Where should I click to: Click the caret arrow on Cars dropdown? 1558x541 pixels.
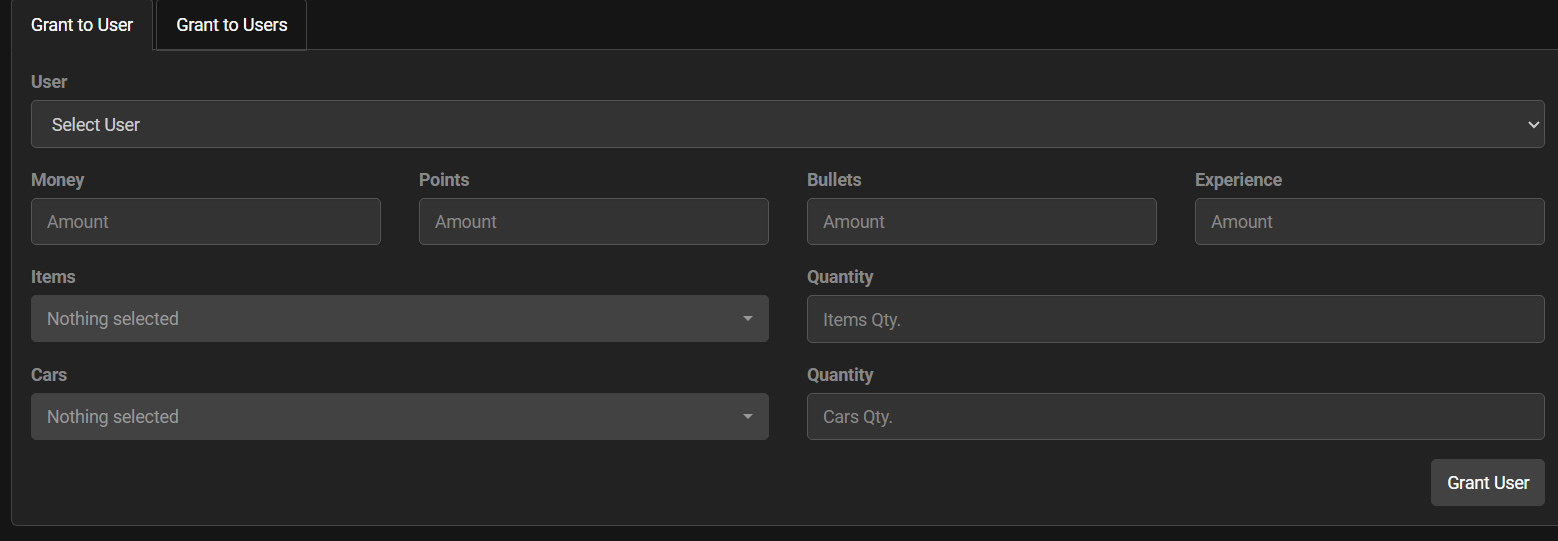[x=747, y=417]
